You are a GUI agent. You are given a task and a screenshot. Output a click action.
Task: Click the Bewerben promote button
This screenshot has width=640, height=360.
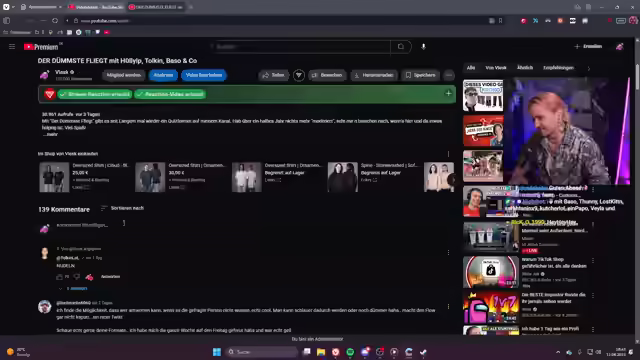[x=327, y=75]
